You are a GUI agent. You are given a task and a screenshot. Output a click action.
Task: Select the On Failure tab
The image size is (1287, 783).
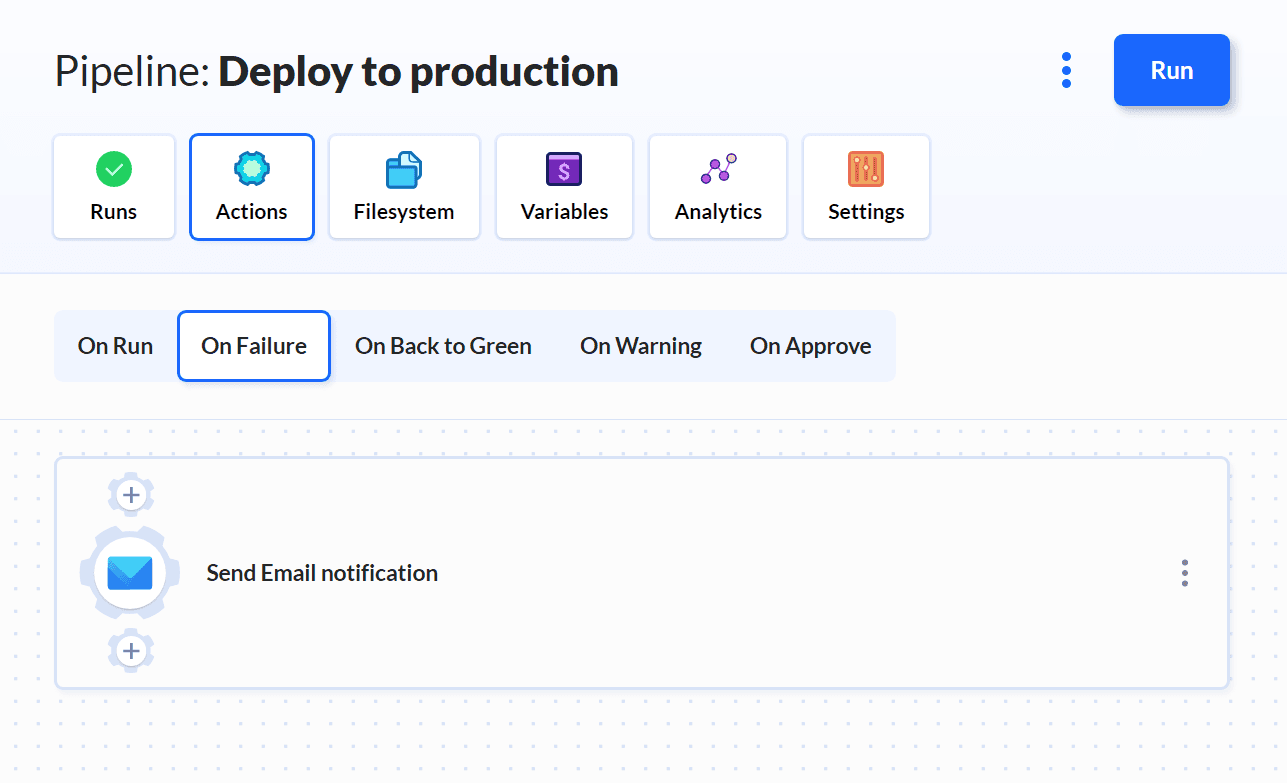pos(254,346)
